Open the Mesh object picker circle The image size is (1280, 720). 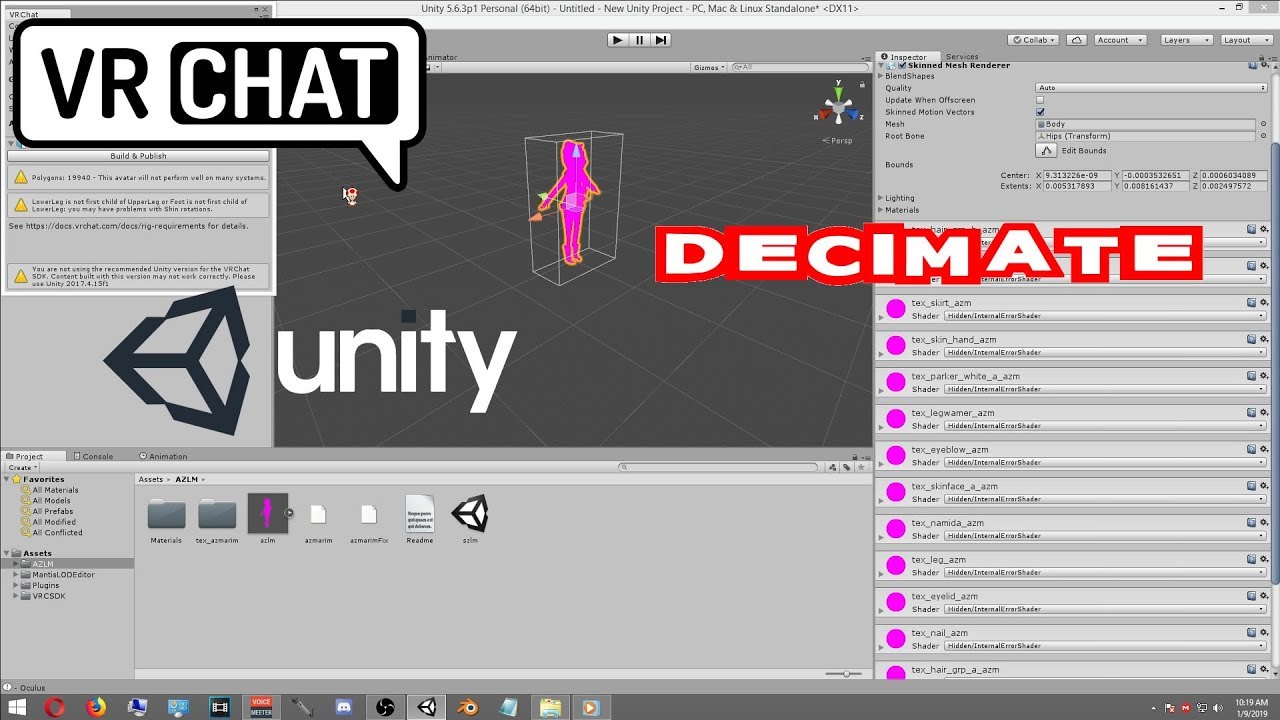[1263, 124]
